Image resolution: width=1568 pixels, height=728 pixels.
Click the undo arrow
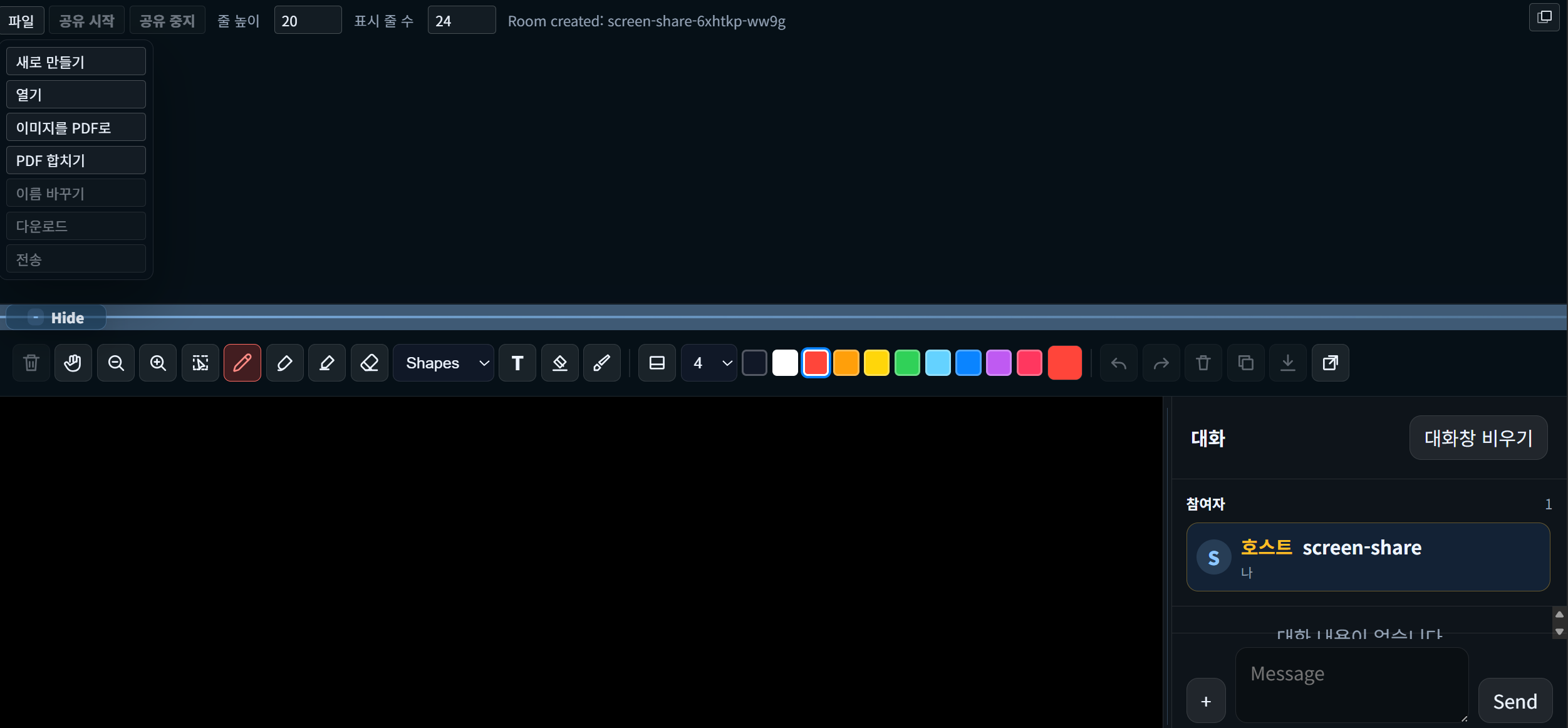(x=1119, y=363)
